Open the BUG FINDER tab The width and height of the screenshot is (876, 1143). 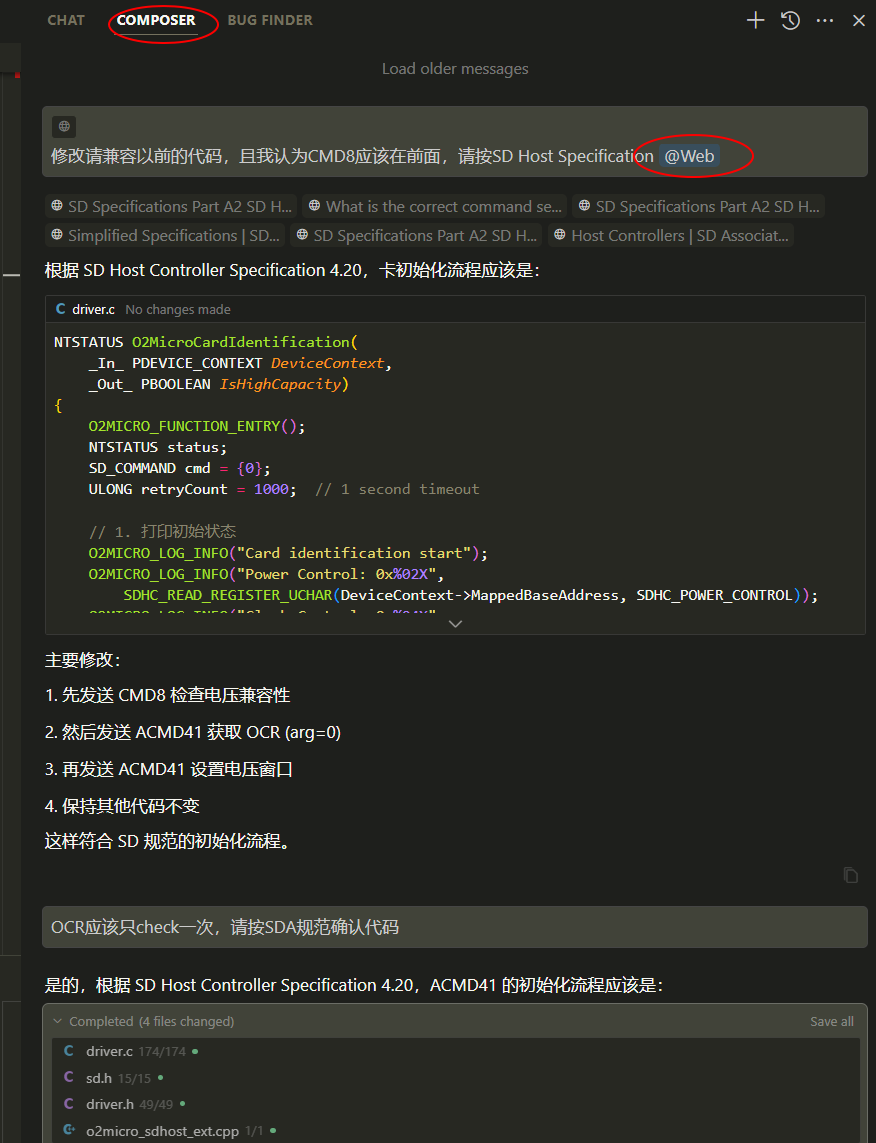pyautogui.click(x=270, y=20)
